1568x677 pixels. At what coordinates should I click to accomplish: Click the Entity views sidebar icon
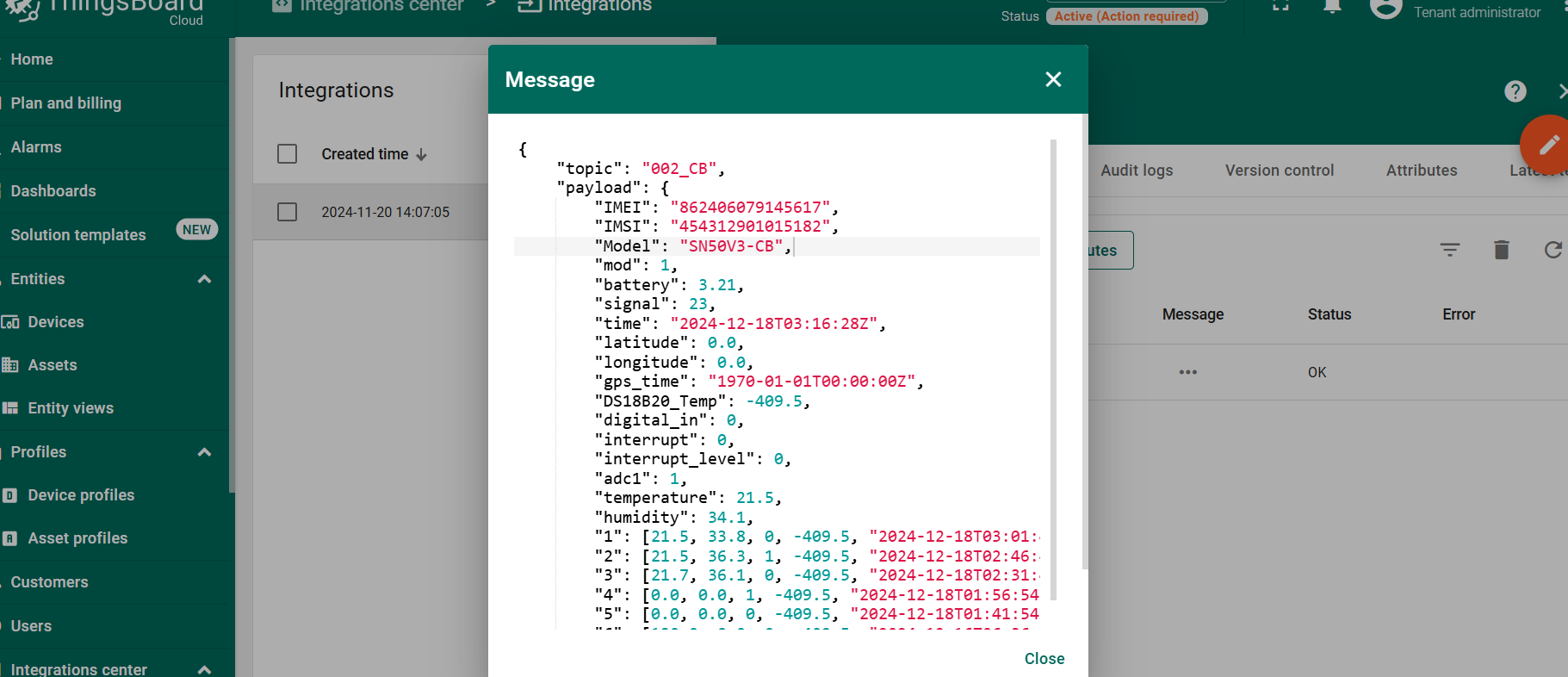click(10, 408)
